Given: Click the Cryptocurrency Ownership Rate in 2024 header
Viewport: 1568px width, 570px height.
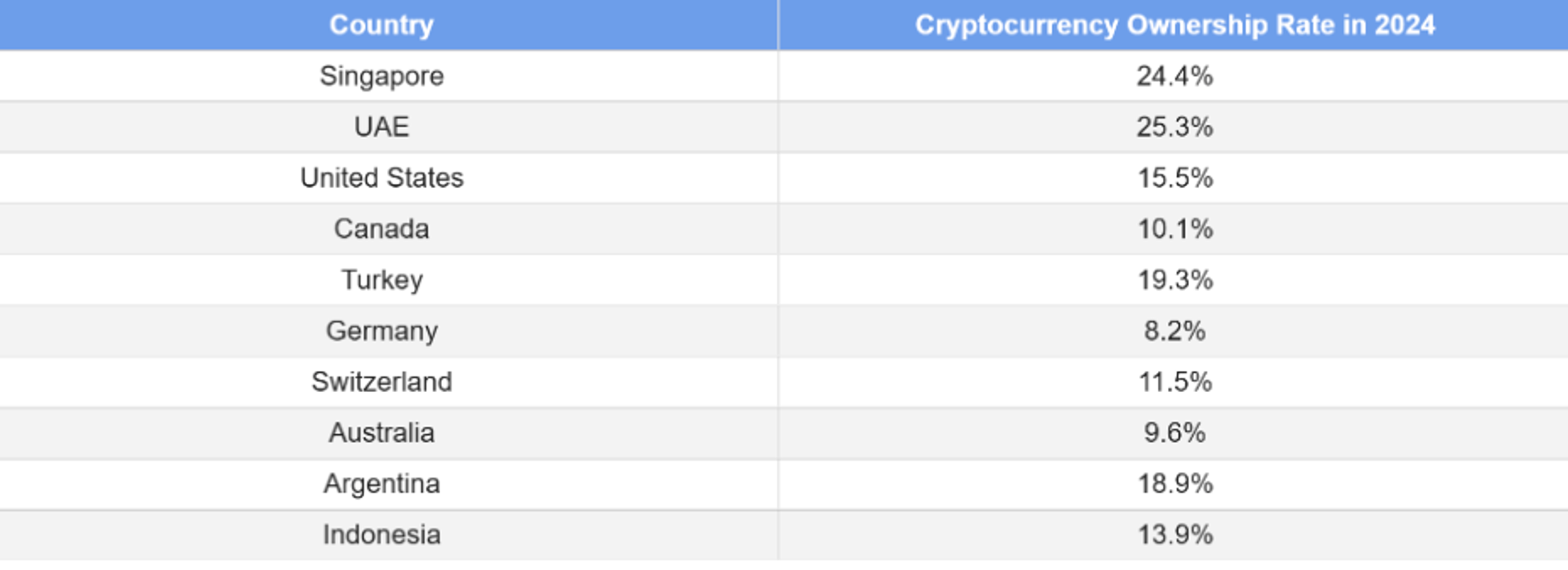Looking at the screenshot, I should pyautogui.click(x=1174, y=25).
